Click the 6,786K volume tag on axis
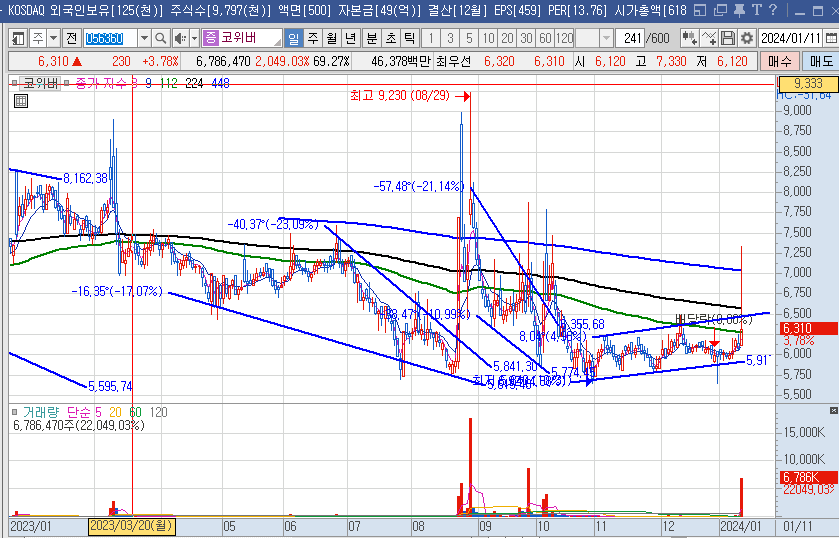This screenshot has width=839, height=538. tap(809, 477)
